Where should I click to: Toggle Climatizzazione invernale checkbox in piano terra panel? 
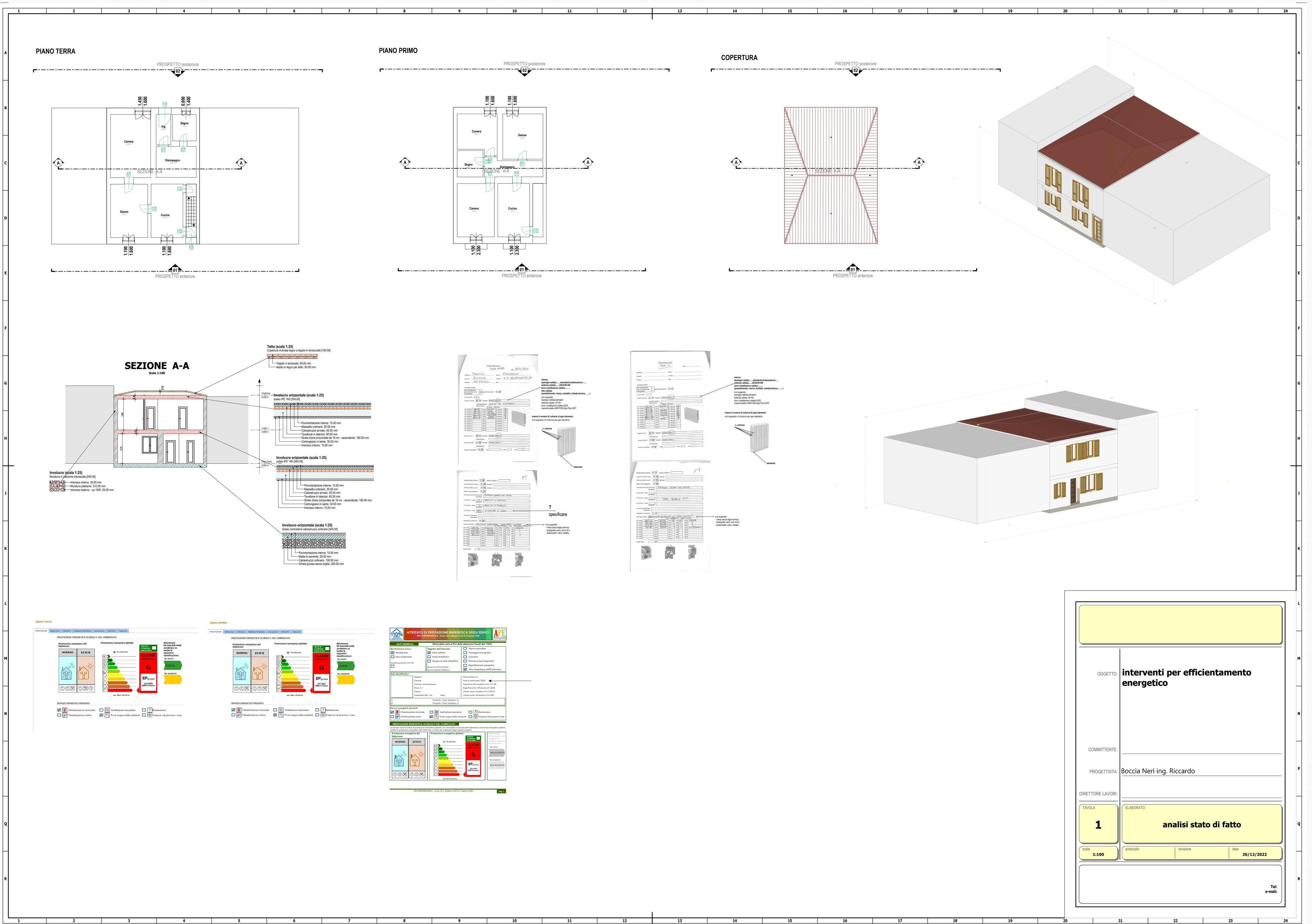pos(59,710)
